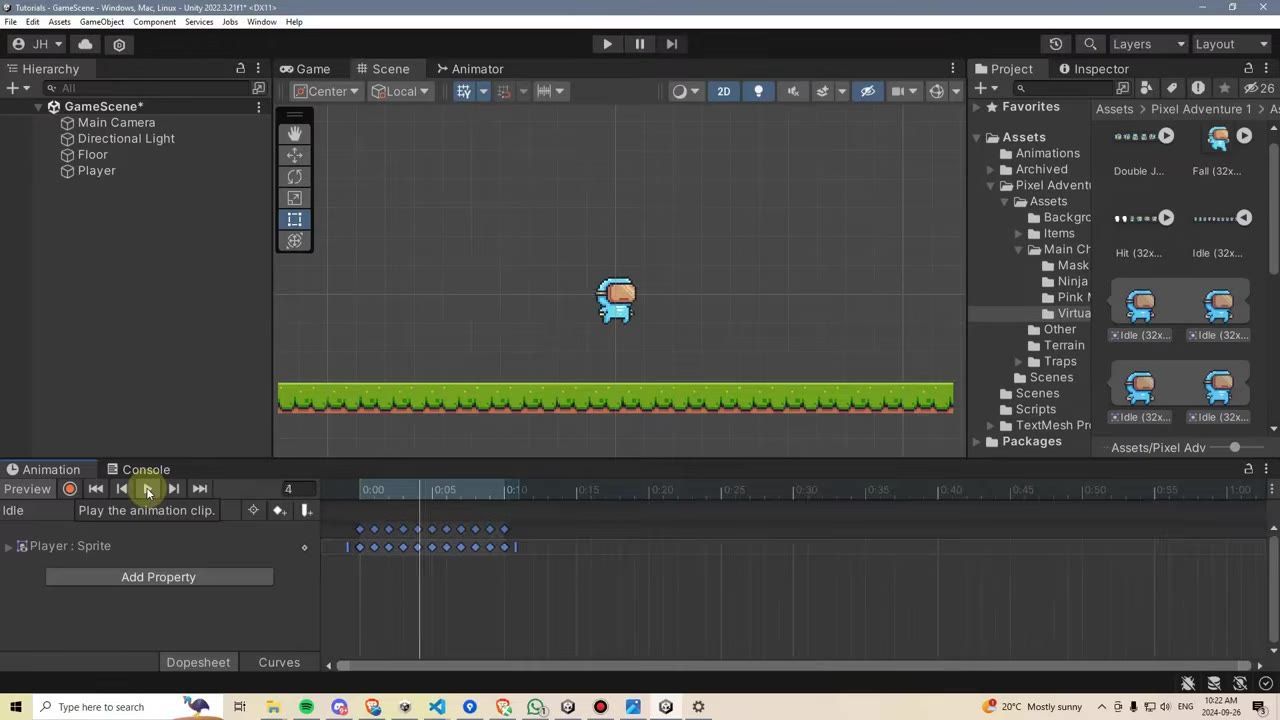Click the animation record button
This screenshot has width=1280, height=720.
[70, 489]
